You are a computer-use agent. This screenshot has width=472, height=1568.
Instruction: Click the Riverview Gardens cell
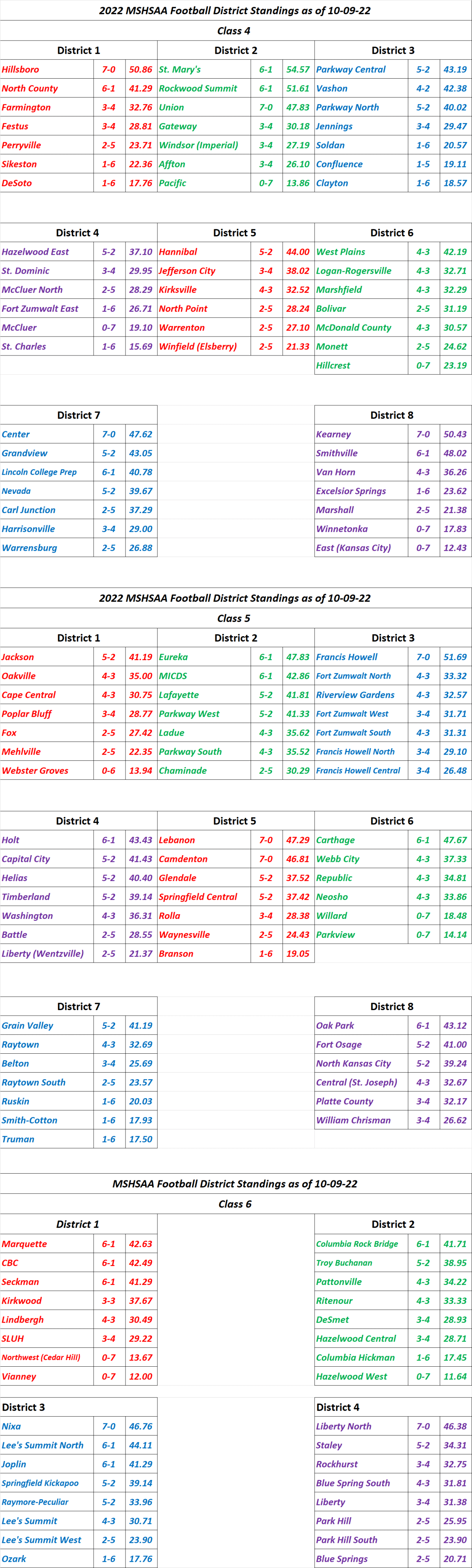tap(361, 694)
